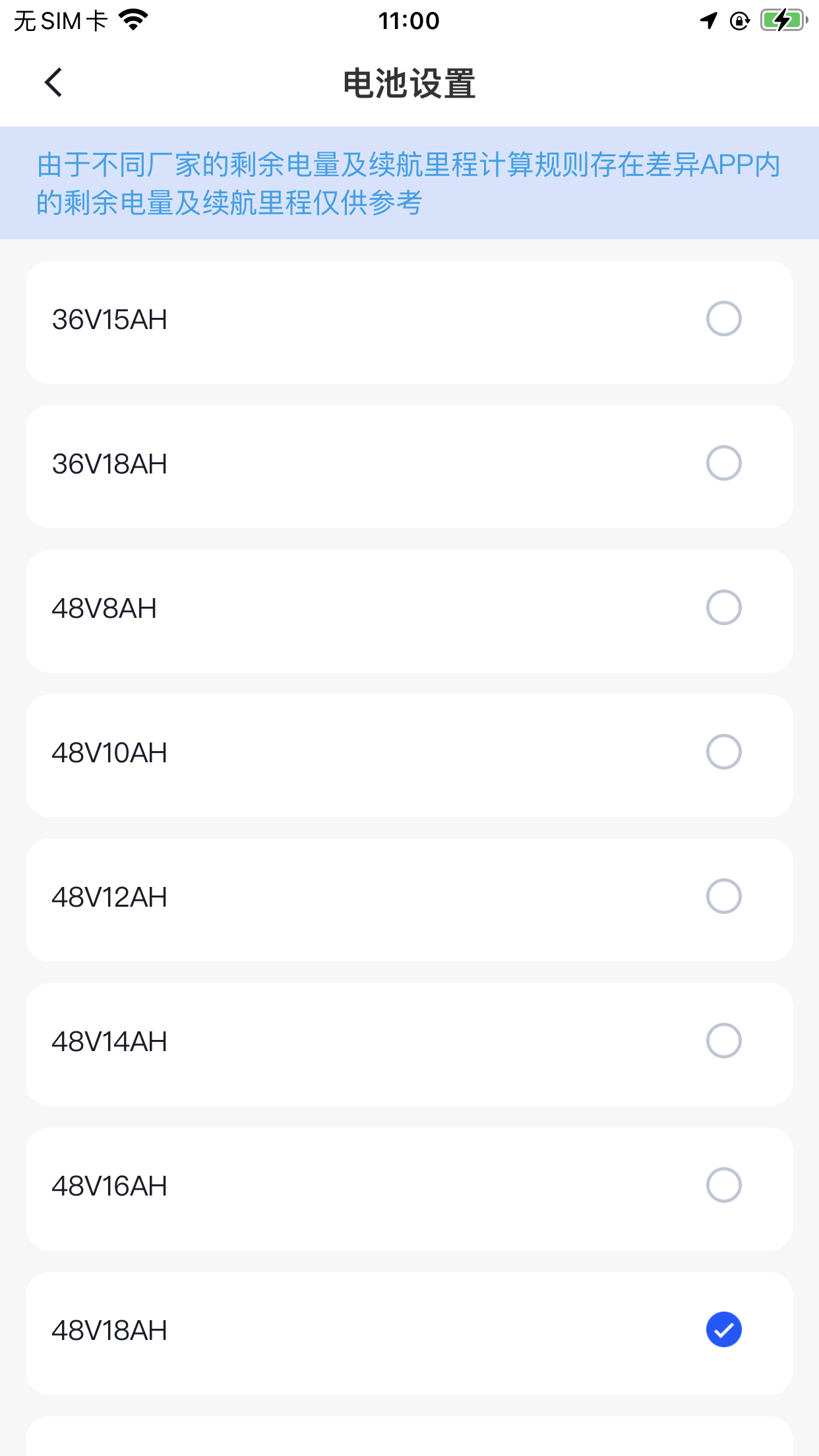The width and height of the screenshot is (819, 1456).
Task: Tap the charging battery icon
Action: 784,20
